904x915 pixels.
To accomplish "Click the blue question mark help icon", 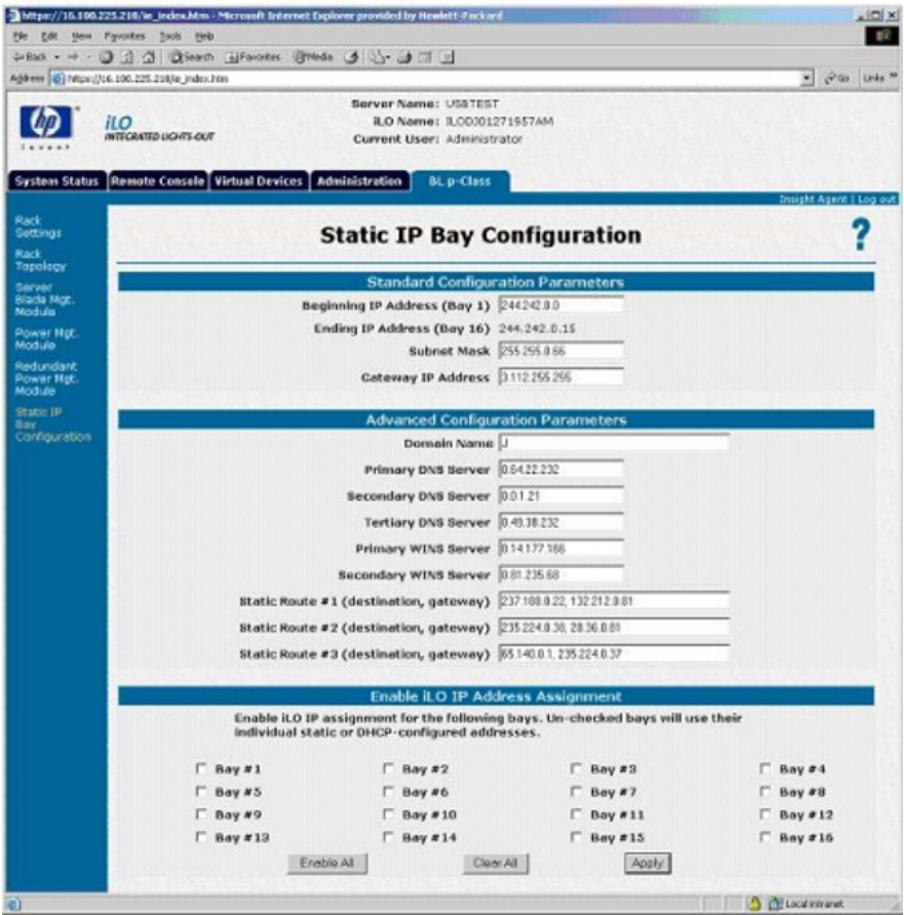I will [x=861, y=235].
